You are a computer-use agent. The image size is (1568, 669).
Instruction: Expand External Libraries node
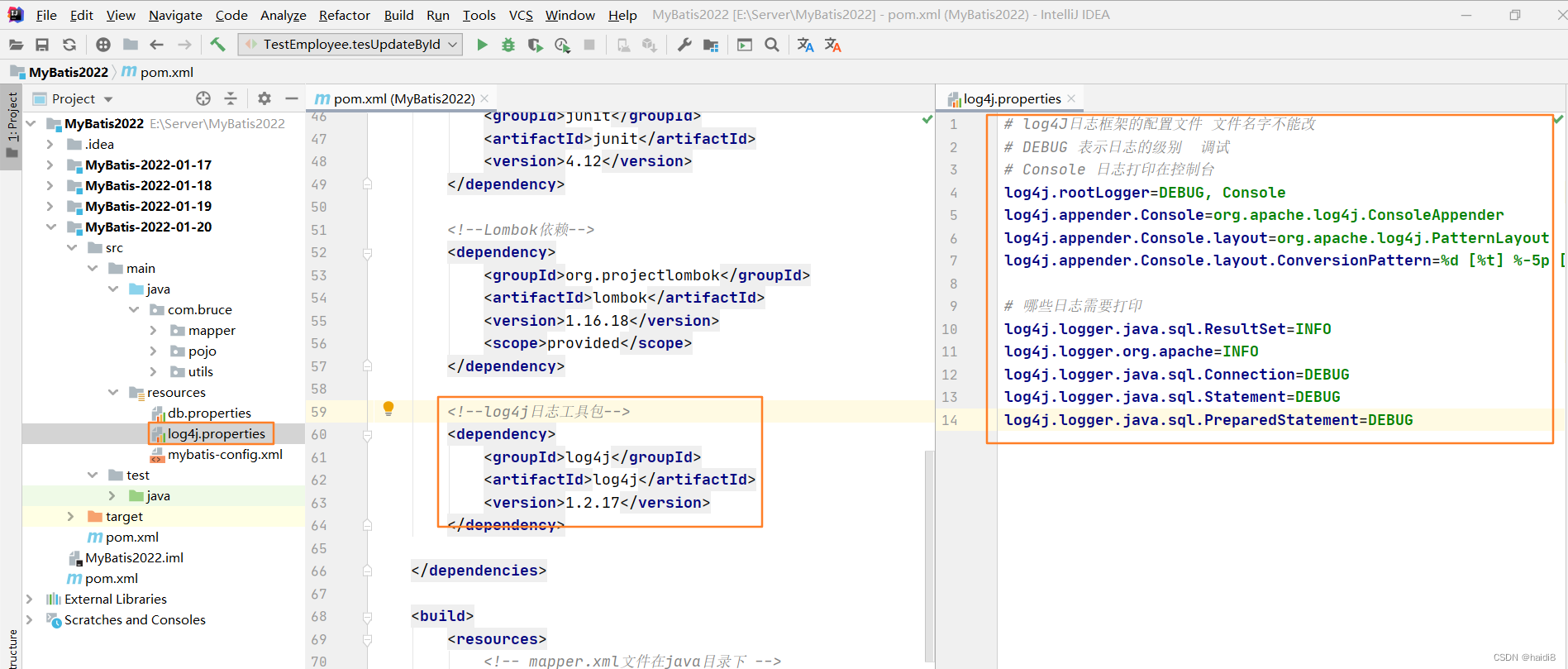pos(30,599)
